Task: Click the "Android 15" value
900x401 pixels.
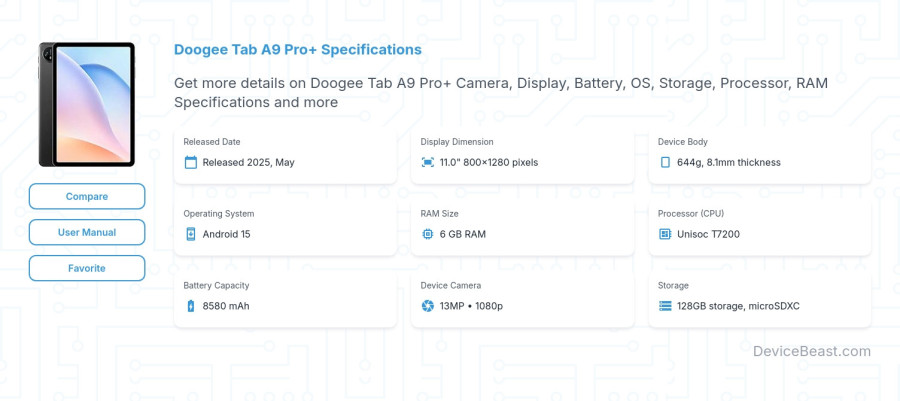Action: point(226,234)
